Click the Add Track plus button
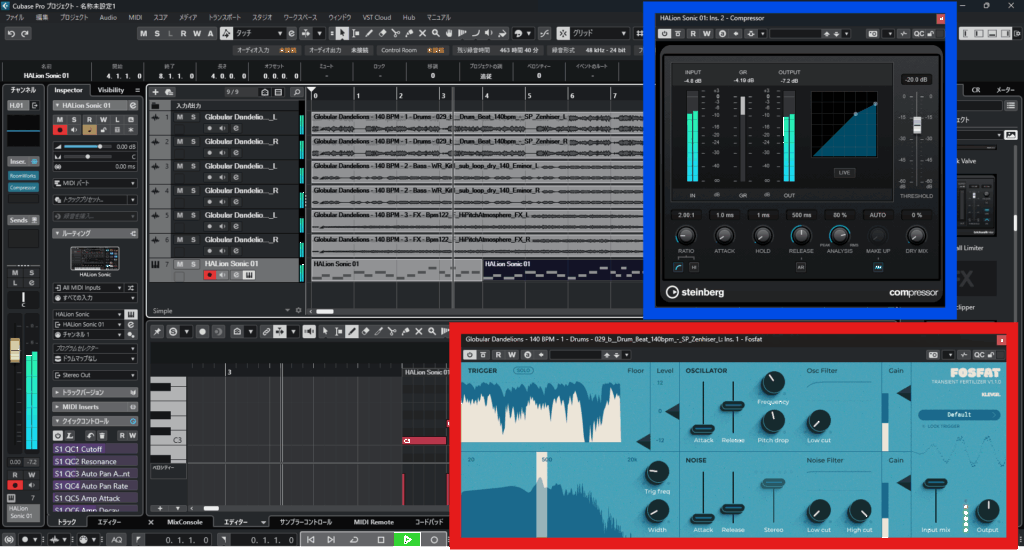The image size is (1024, 550). pos(155,92)
